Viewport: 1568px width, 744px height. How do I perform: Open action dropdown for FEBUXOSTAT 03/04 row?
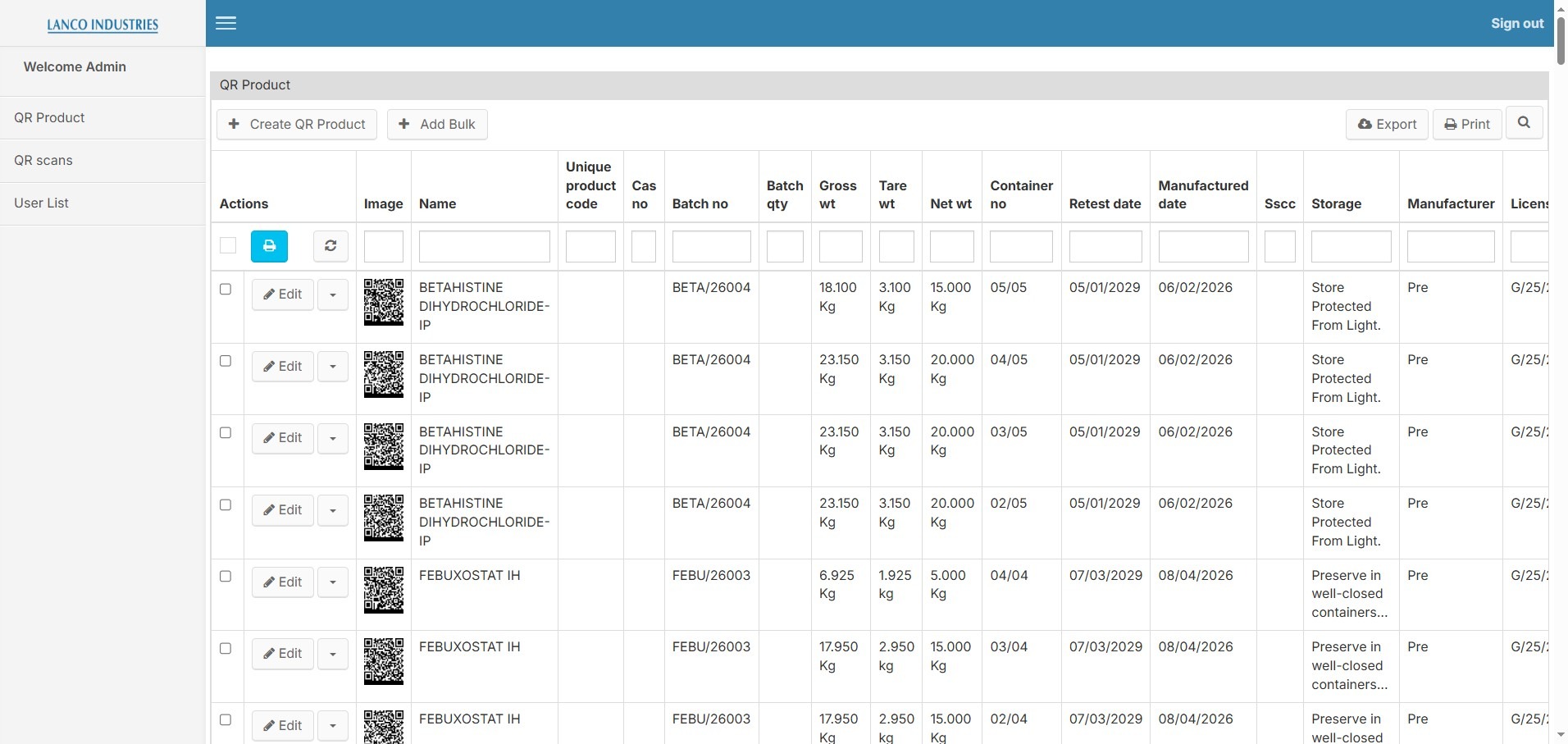coord(332,654)
